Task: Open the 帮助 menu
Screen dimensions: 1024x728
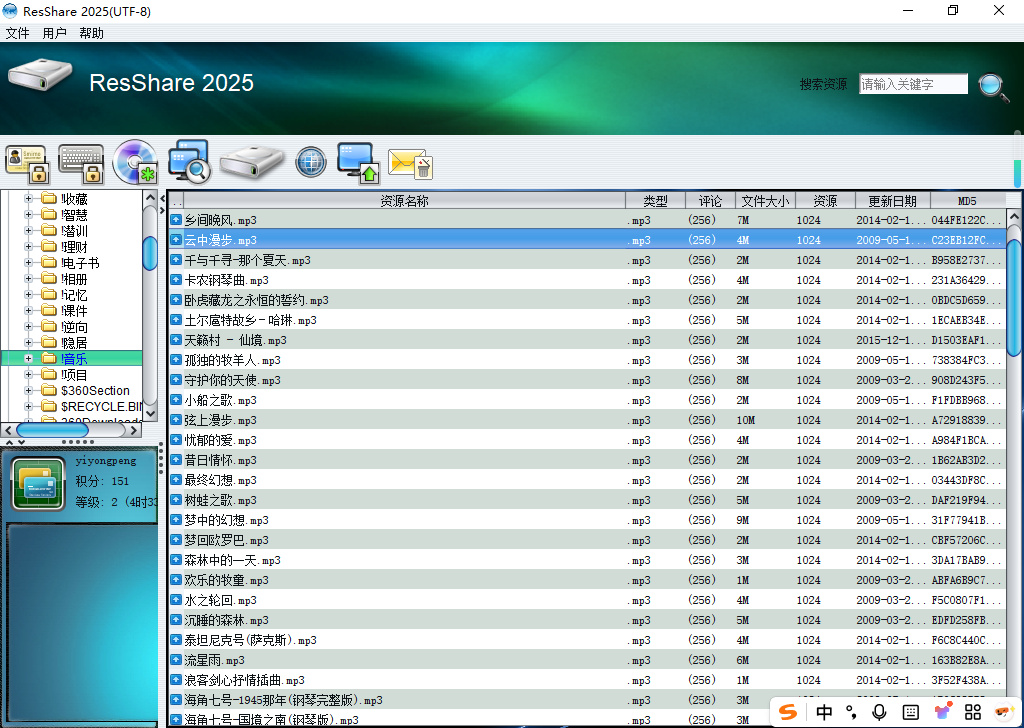Action: pyautogui.click(x=91, y=33)
